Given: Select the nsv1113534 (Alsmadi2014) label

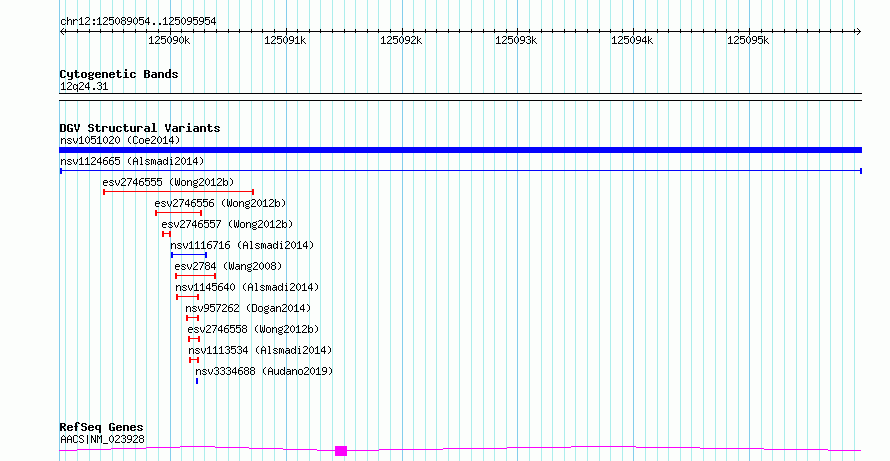Looking at the screenshot, I should (260, 350).
